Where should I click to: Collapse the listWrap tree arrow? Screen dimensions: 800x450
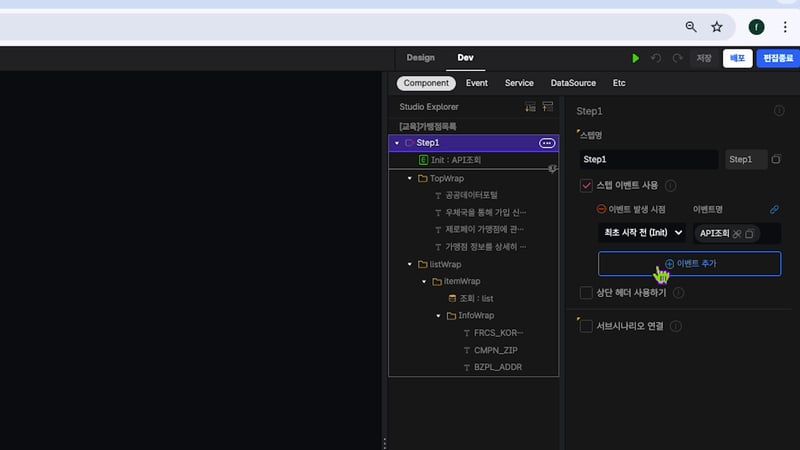pos(410,264)
